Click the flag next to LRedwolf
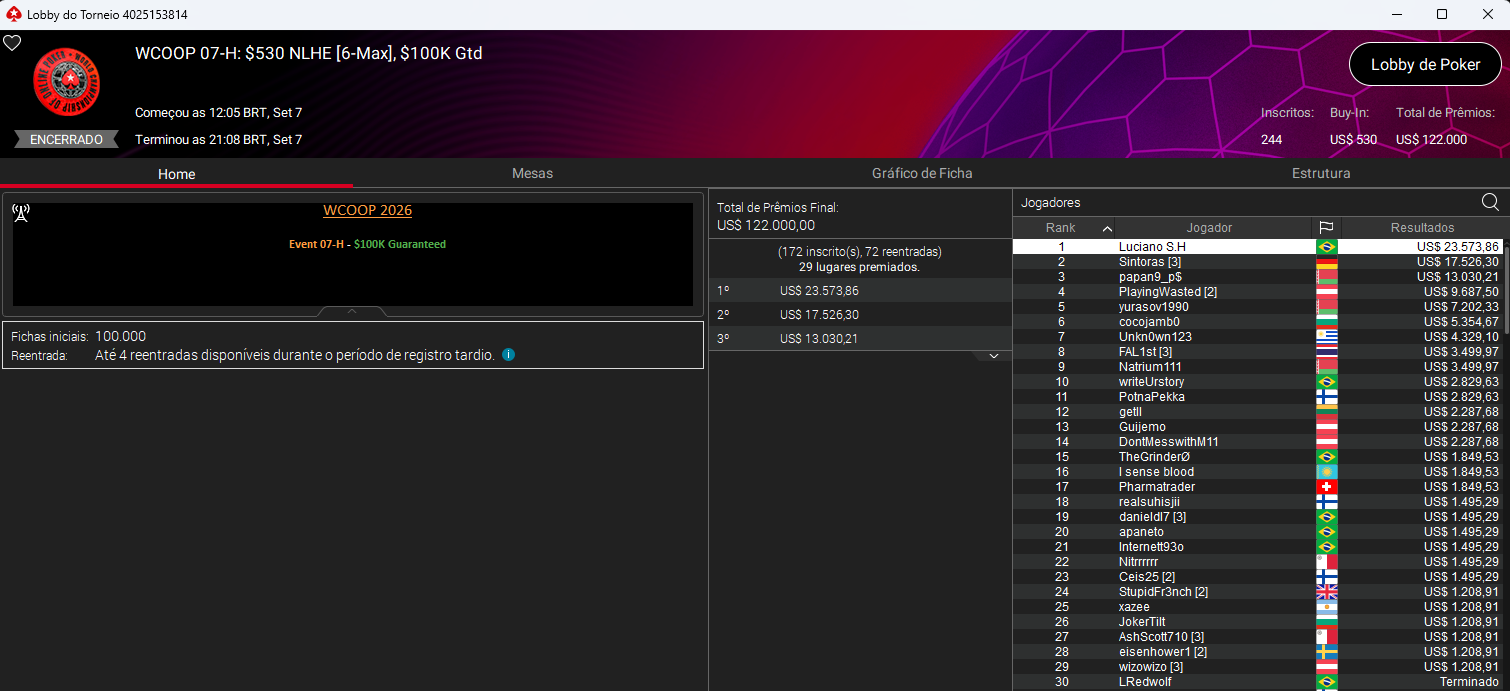 point(1327,682)
